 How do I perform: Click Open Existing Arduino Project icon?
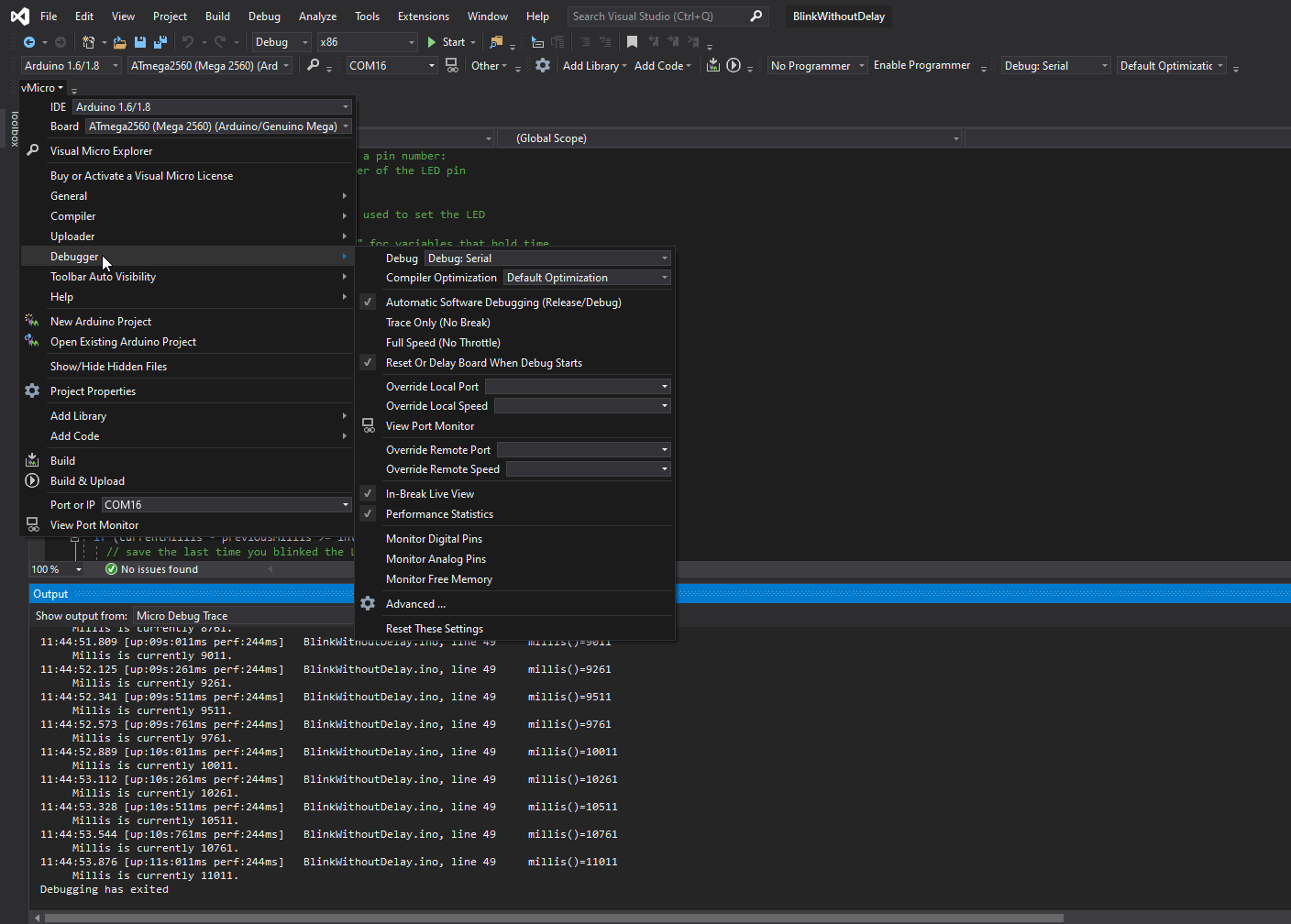pyautogui.click(x=32, y=341)
